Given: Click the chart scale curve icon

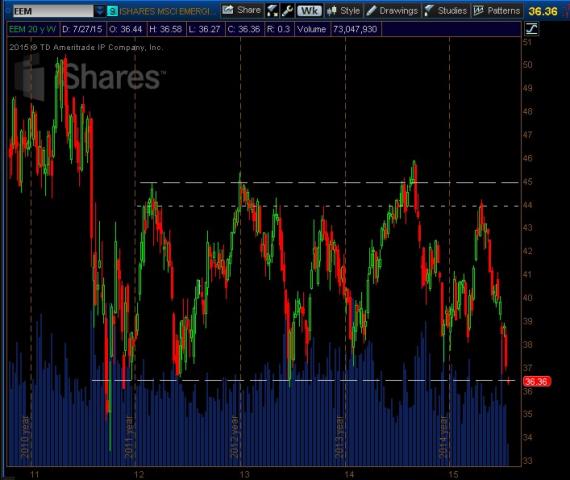Looking at the screenshot, I should [x=531, y=29].
